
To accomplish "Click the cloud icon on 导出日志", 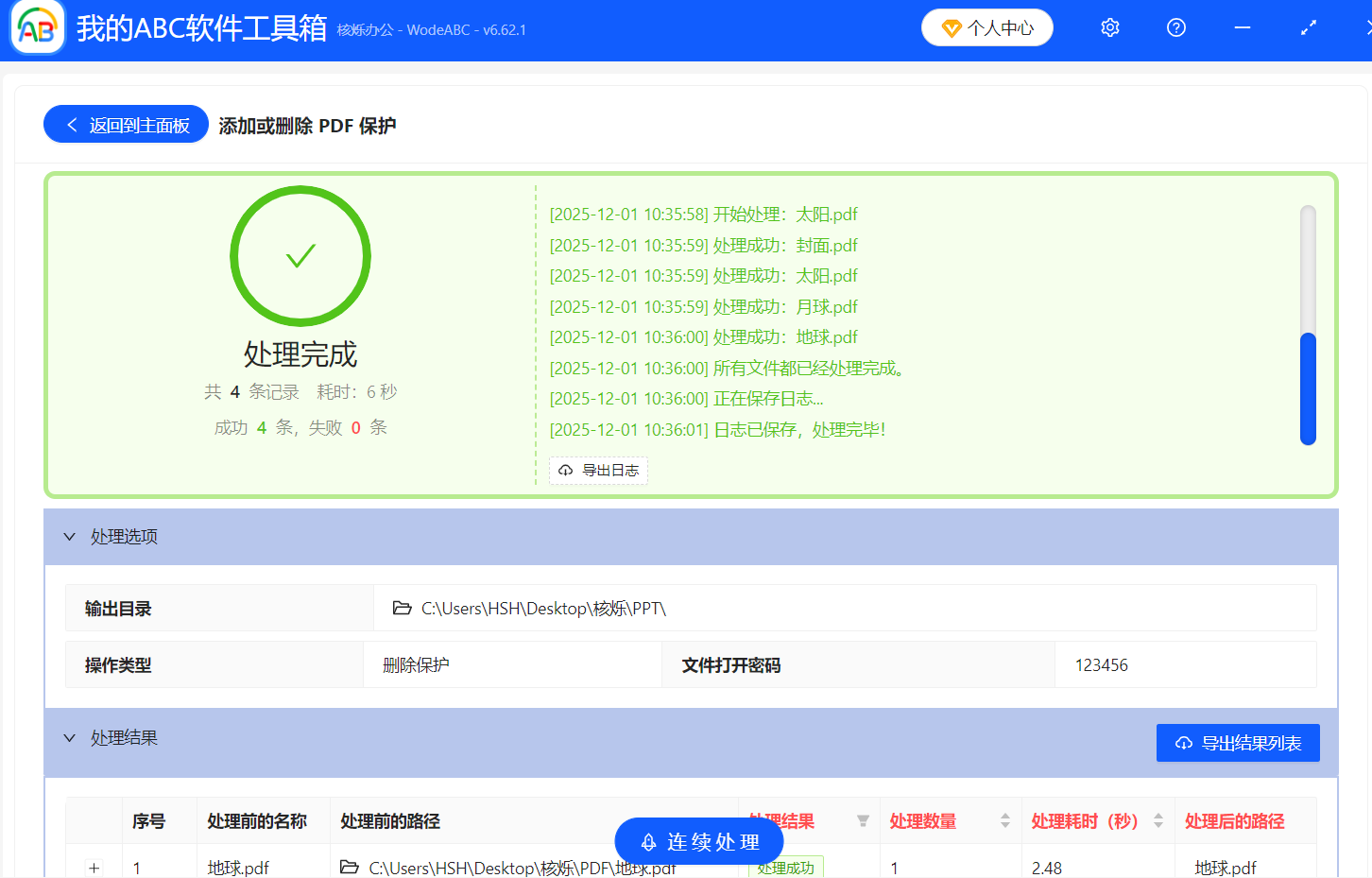I will click(563, 470).
